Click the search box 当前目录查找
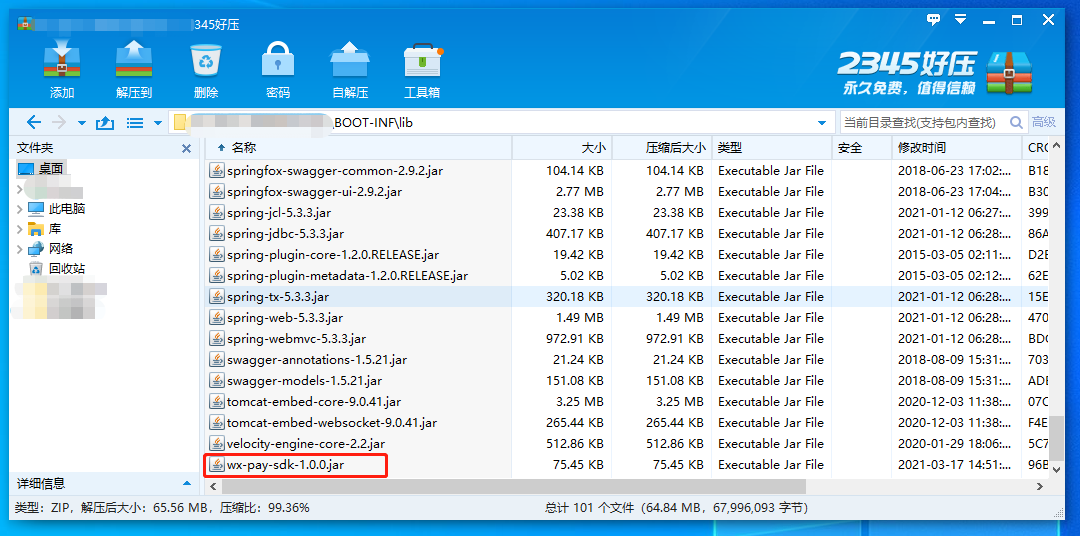This screenshot has height=536, width=1080. click(x=923, y=123)
